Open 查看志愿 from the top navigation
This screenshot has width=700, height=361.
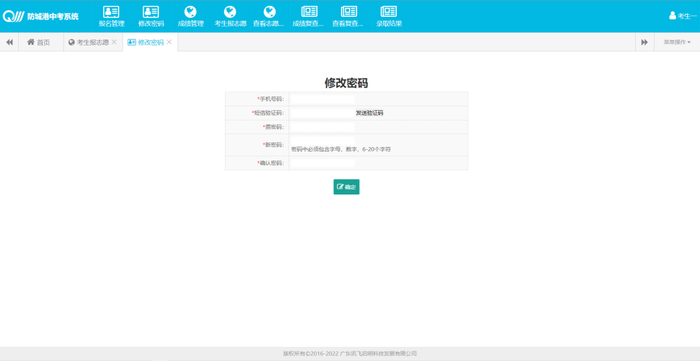tap(269, 17)
